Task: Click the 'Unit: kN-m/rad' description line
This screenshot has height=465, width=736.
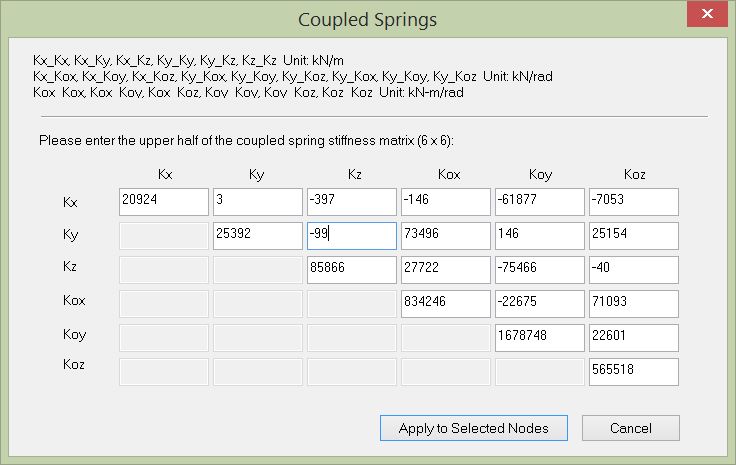Action: pyautogui.click(x=248, y=92)
